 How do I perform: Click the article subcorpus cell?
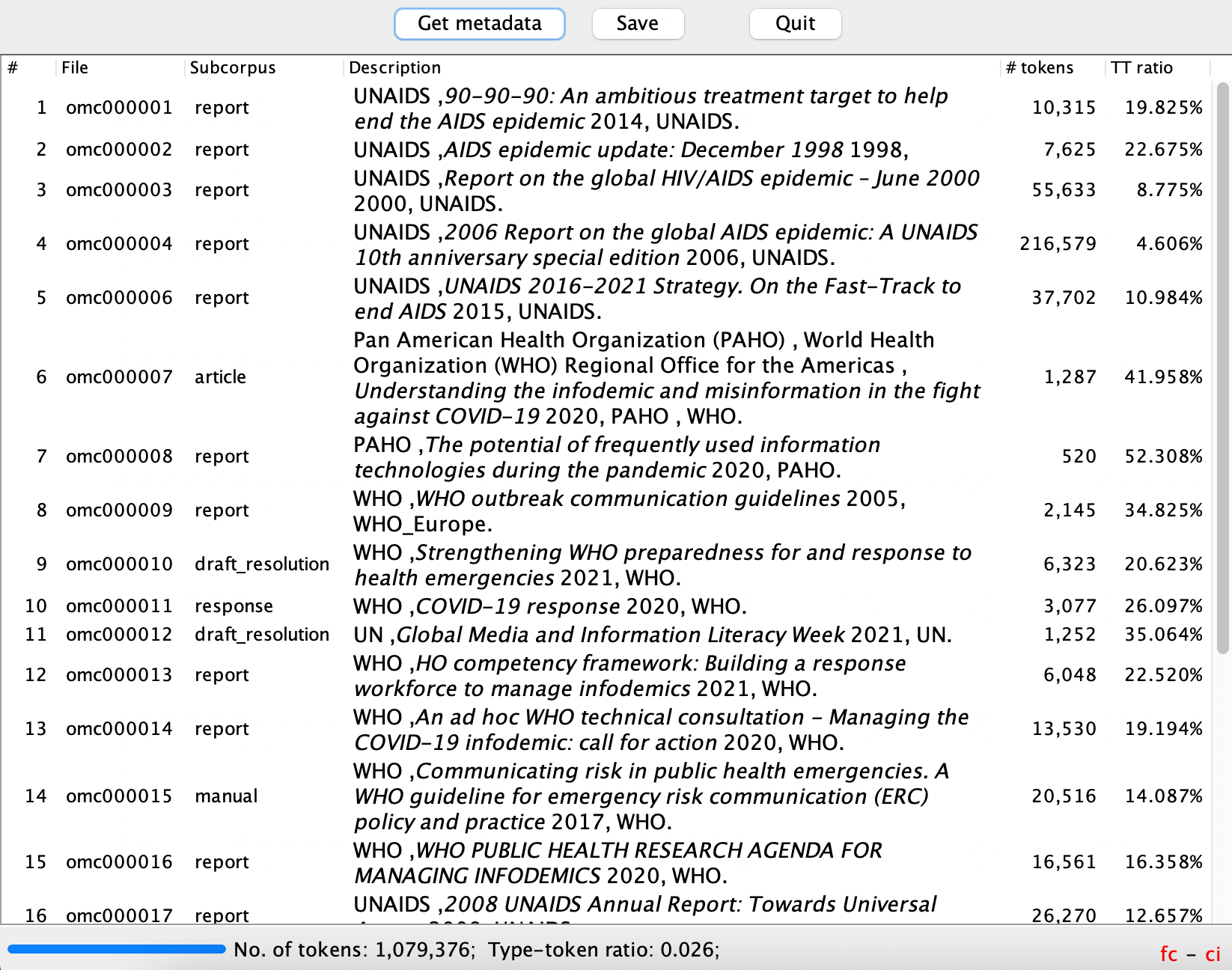pos(220,377)
